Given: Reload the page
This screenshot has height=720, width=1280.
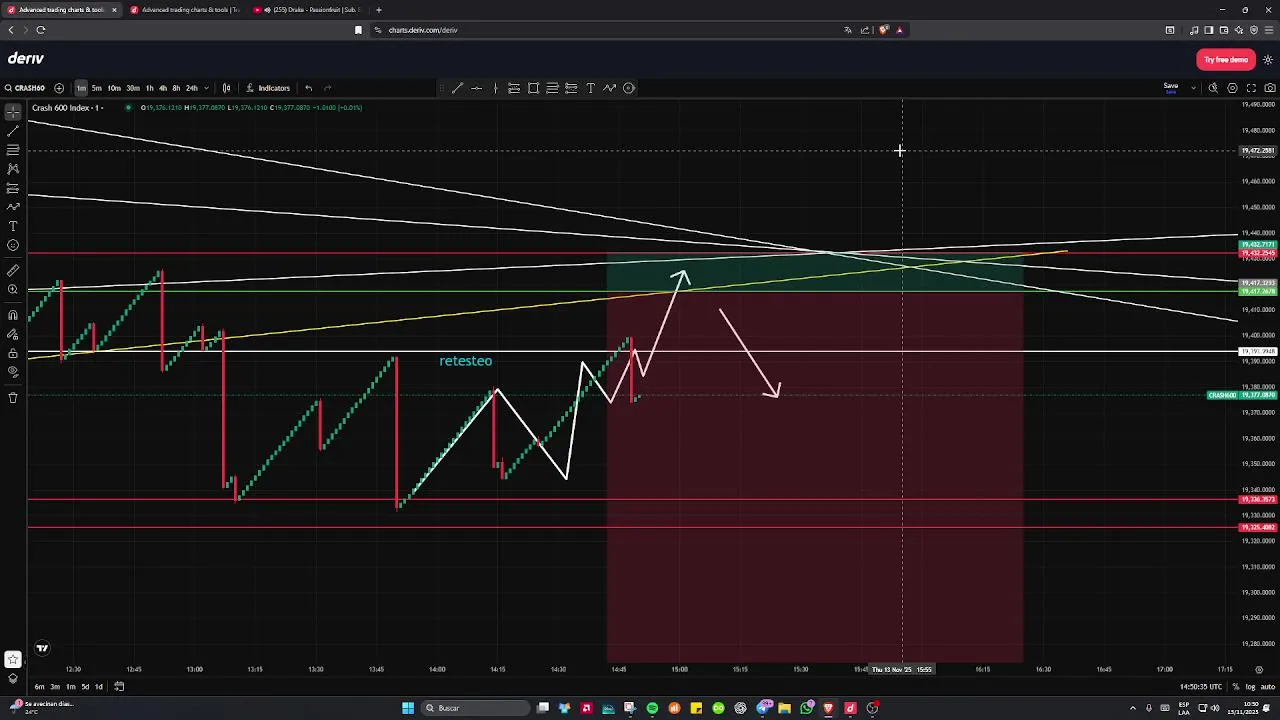Looking at the screenshot, I should pos(41,30).
